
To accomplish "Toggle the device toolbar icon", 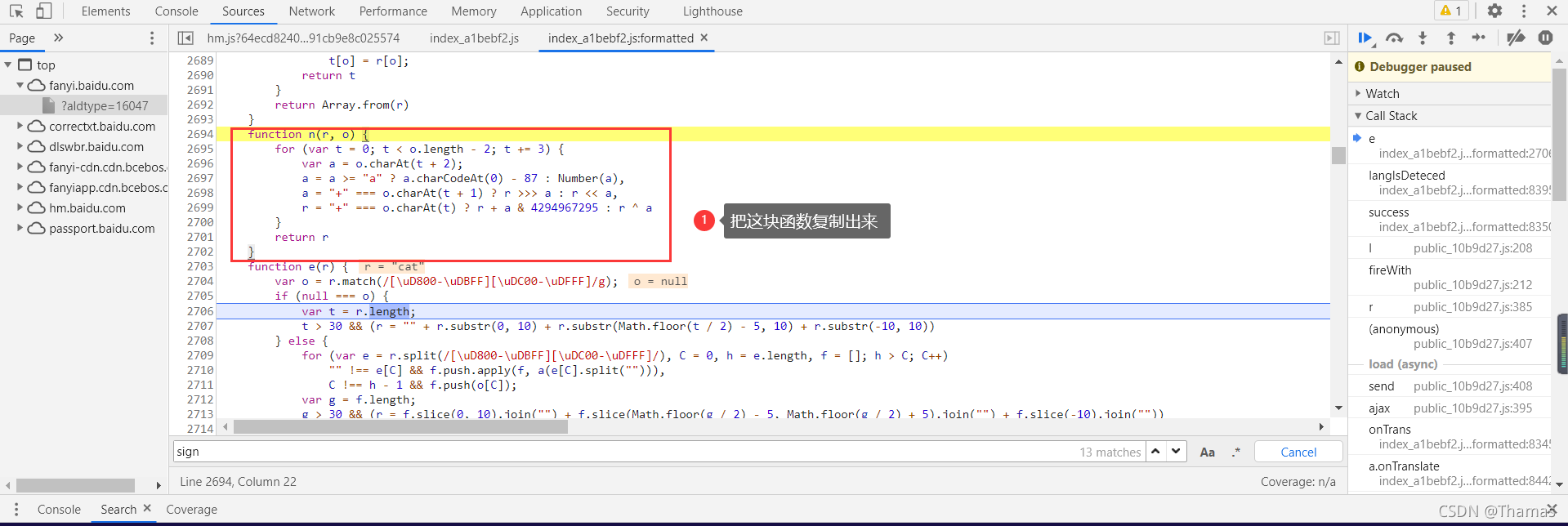I will pos(44,11).
